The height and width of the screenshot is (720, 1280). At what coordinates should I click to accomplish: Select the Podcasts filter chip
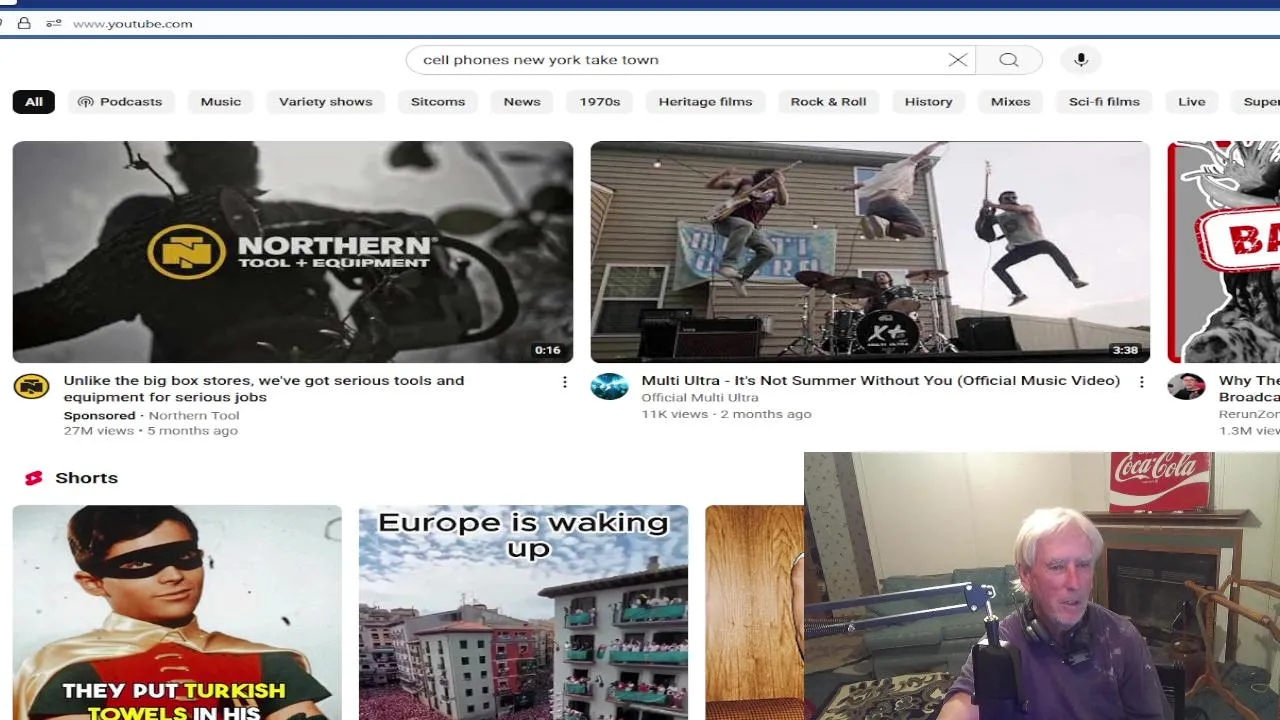[x=120, y=102]
